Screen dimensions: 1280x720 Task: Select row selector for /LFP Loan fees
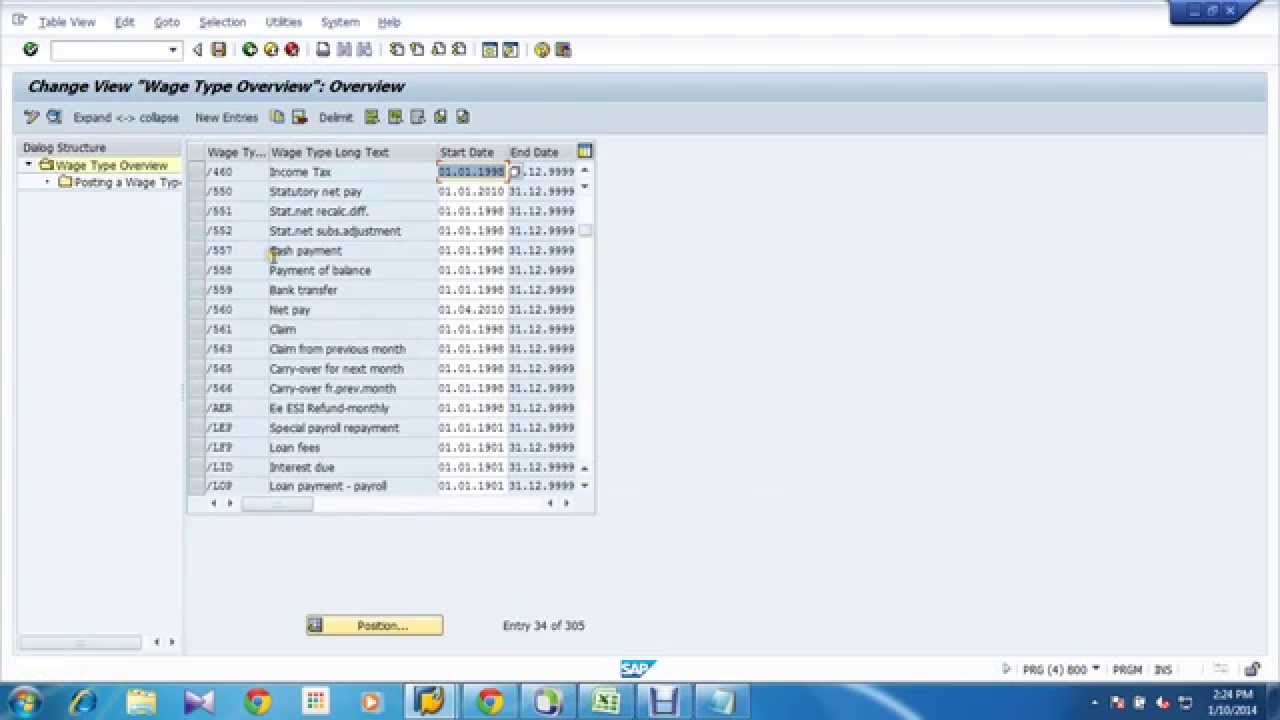pyautogui.click(x=196, y=447)
